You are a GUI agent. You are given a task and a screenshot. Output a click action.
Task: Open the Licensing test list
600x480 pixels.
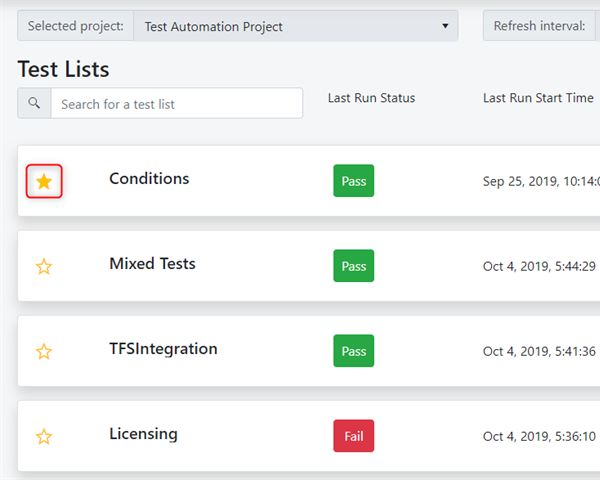coord(143,434)
